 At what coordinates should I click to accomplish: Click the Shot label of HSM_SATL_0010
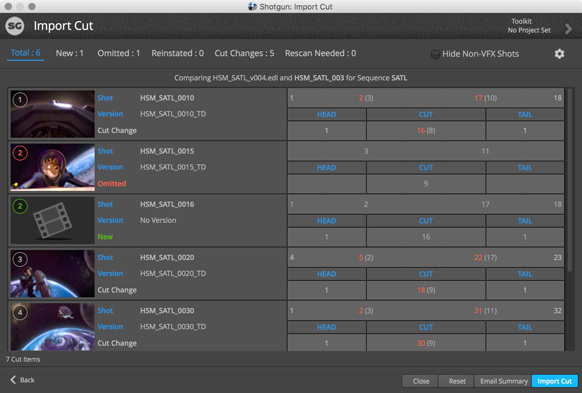(x=105, y=98)
